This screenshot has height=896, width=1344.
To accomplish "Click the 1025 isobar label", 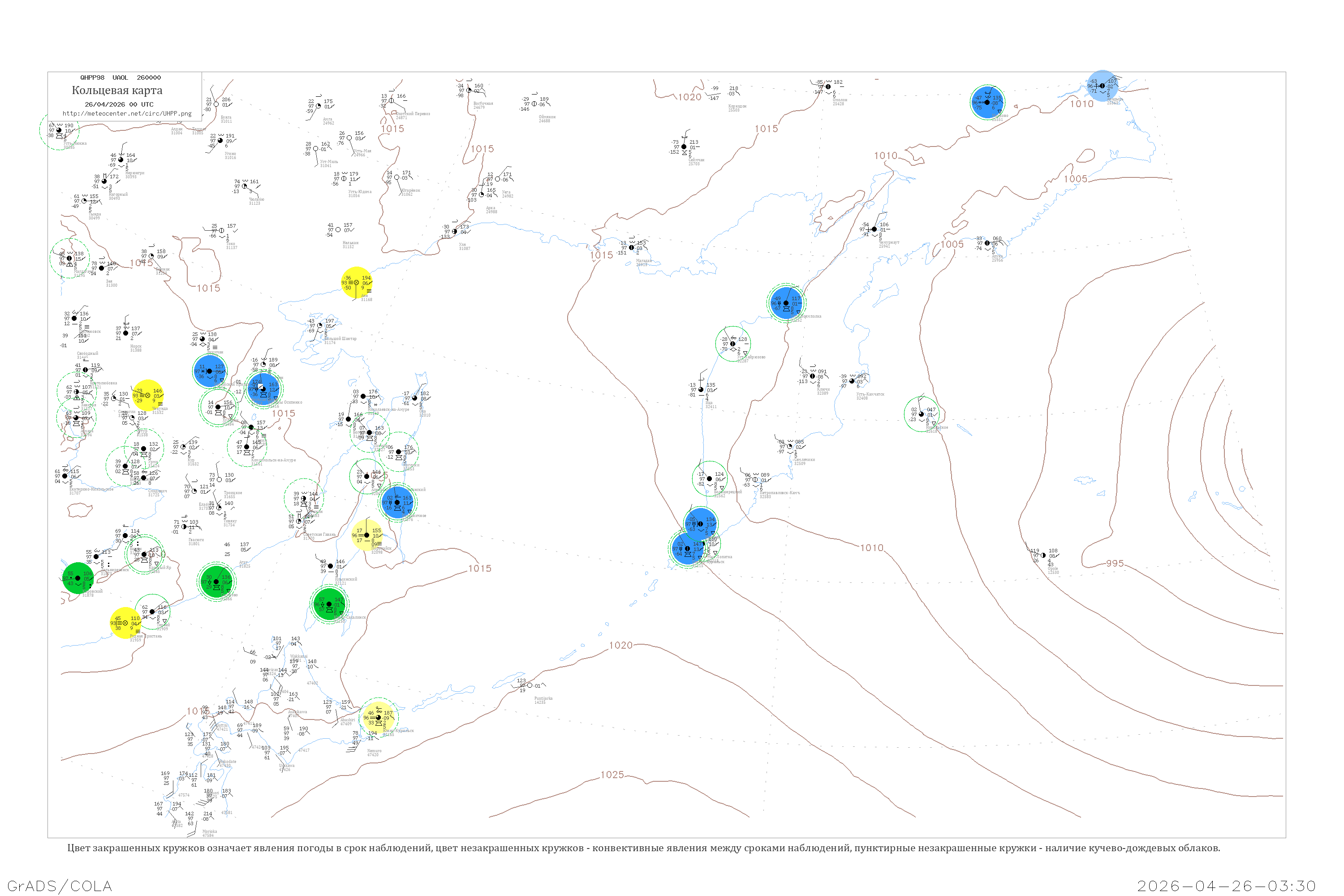I will click(612, 775).
